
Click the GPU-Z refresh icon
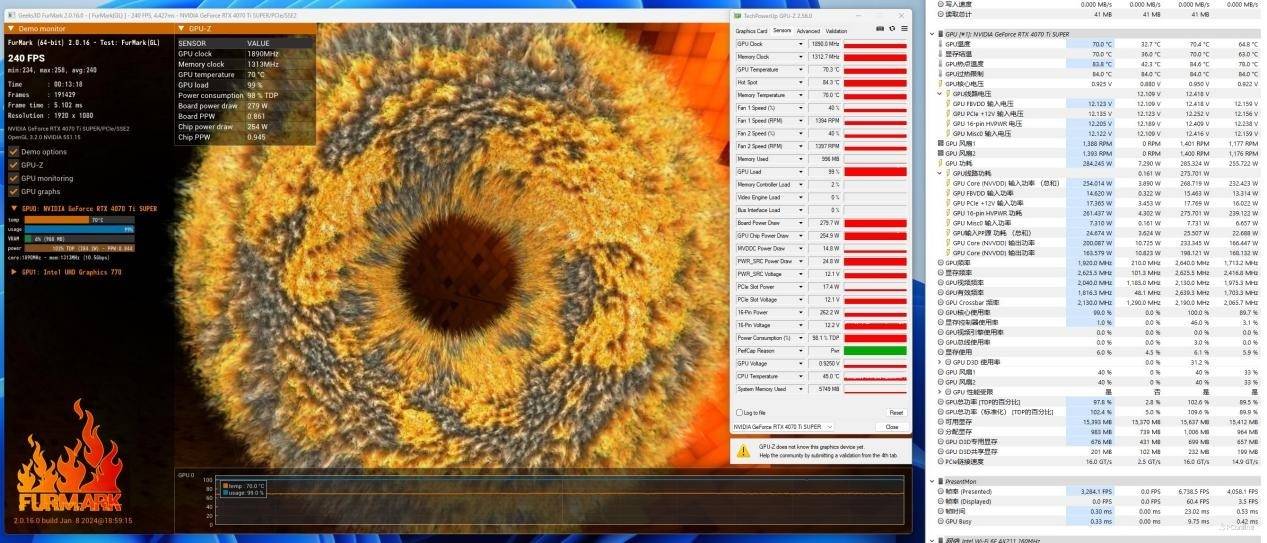(x=891, y=29)
